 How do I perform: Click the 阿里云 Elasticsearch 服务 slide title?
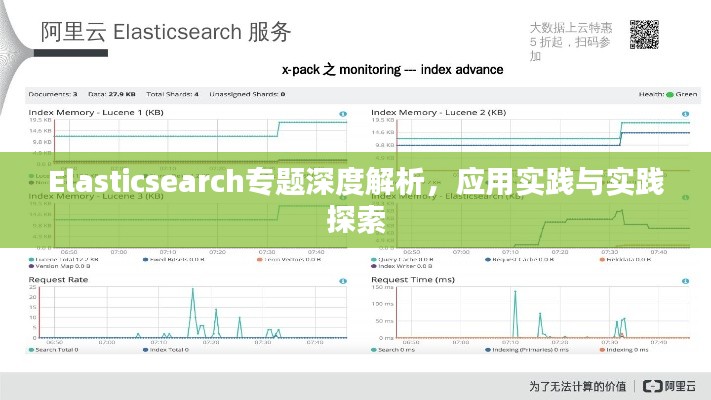coord(166,32)
